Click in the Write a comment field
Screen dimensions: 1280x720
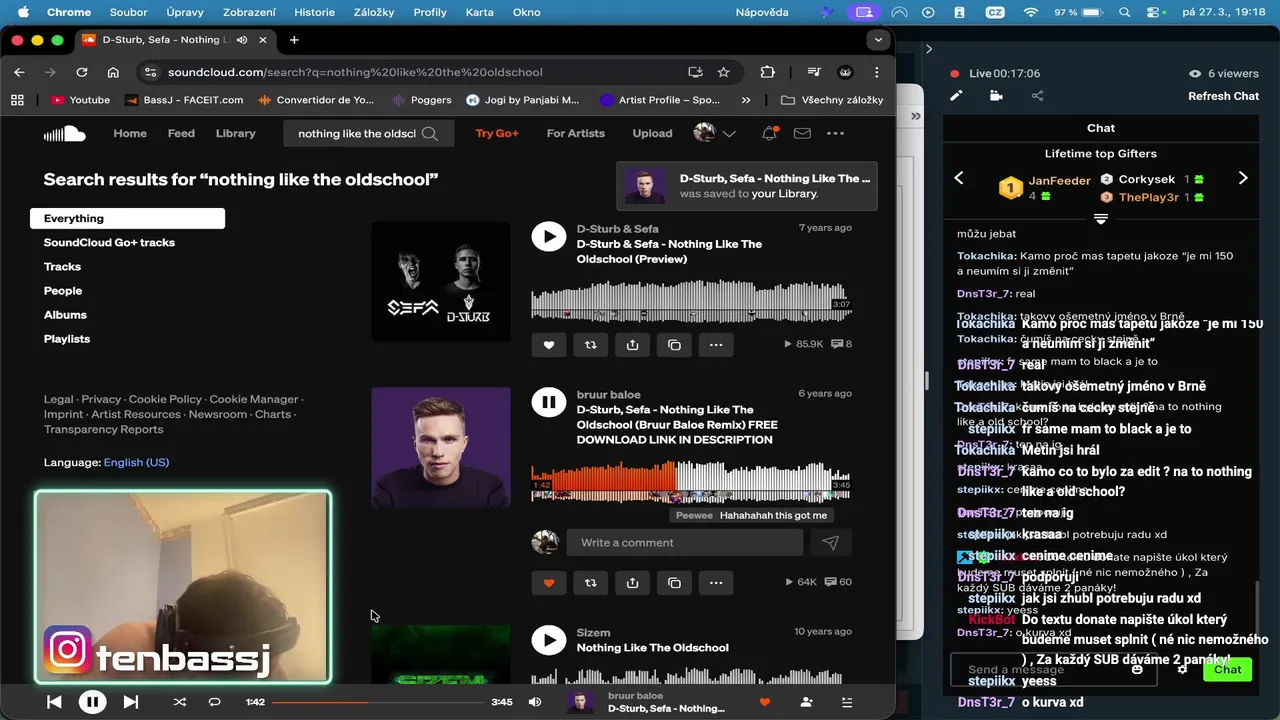coord(685,542)
